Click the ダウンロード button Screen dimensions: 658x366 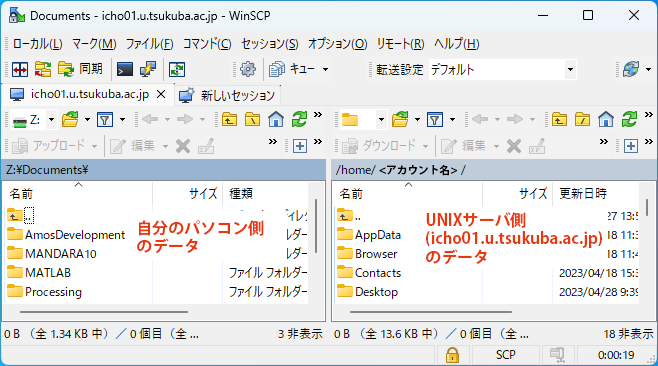(379, 146)
